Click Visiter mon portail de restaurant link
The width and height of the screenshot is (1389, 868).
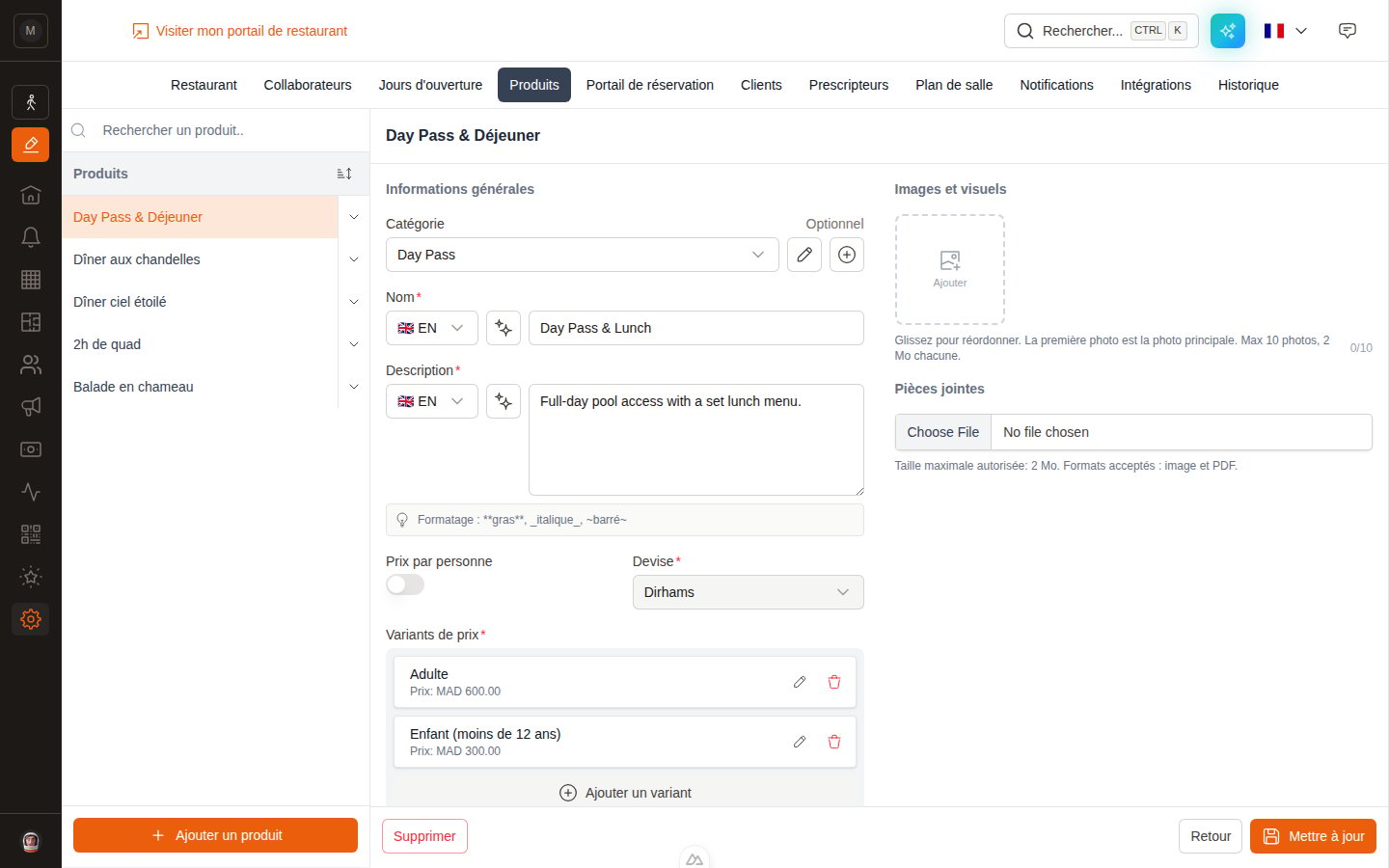(x=239, y=31)
